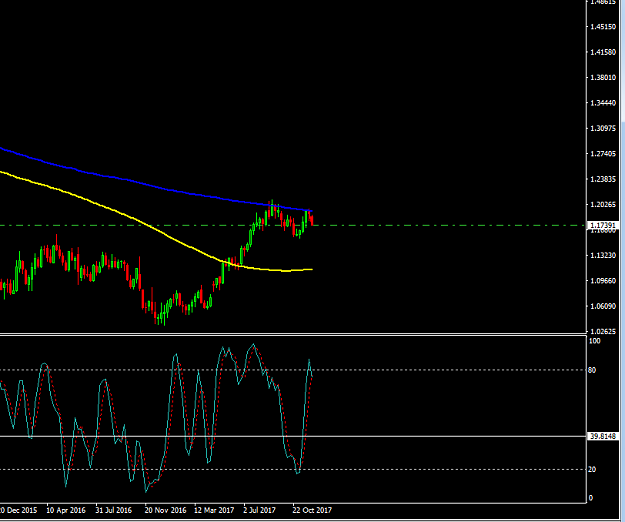Click the 22 Oct 2017 date label
This screenshot has width=625, height=522.
312,510
